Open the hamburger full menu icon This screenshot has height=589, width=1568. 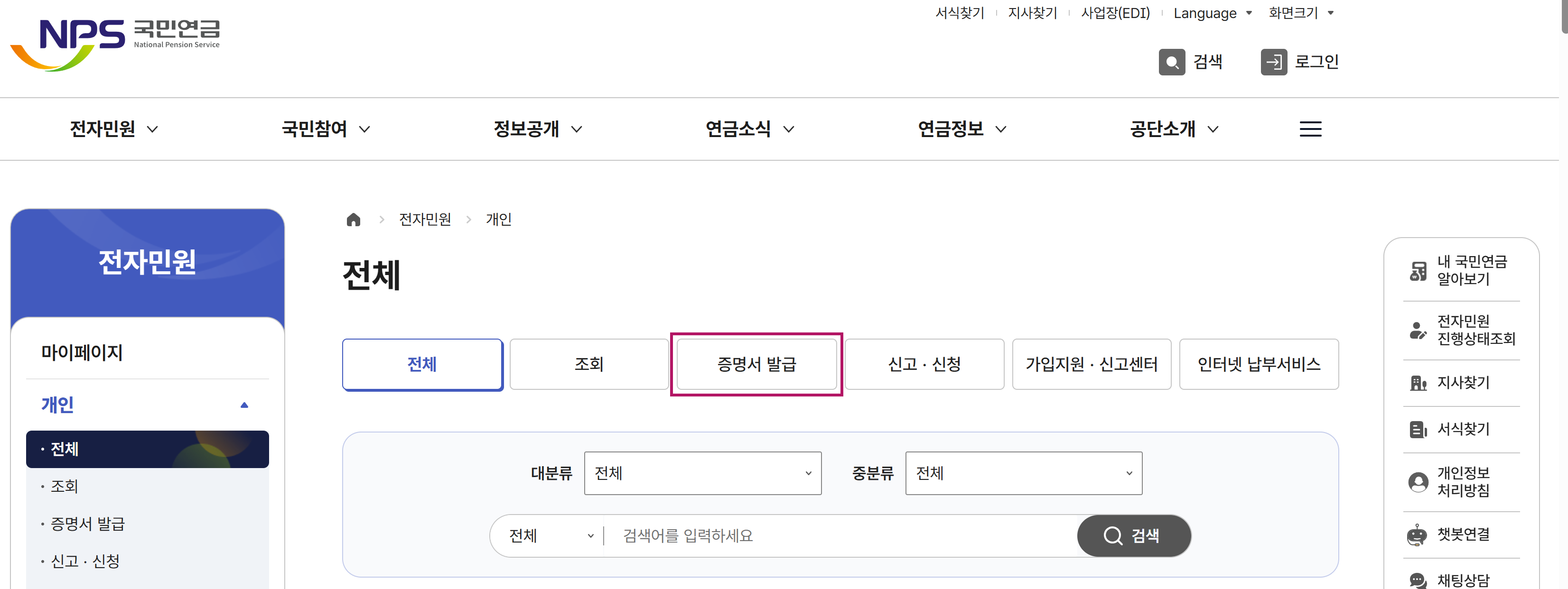(1310, 129)
